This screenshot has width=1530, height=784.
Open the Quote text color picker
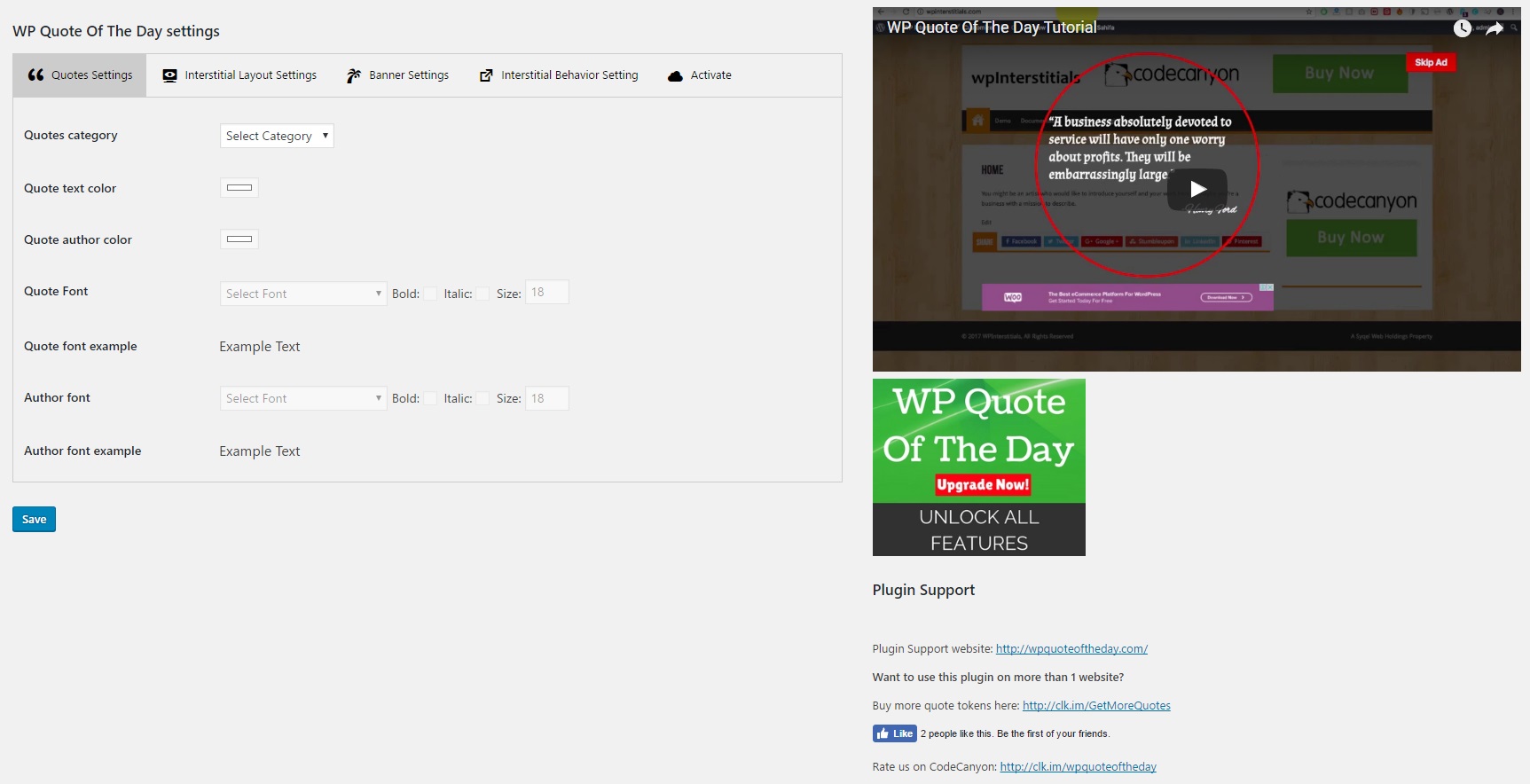click(239, 188)
